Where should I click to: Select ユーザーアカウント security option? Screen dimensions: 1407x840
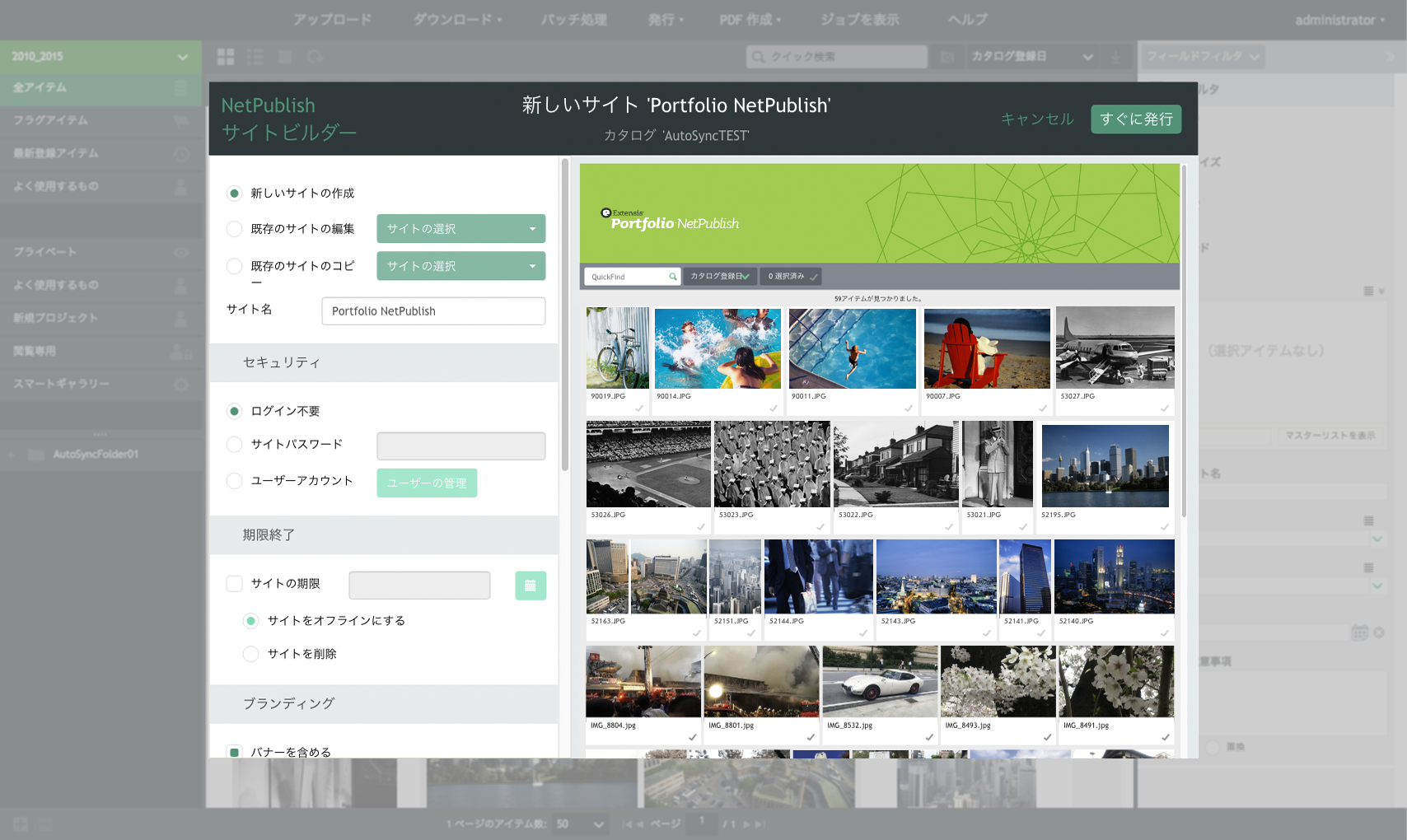point(235,480)
